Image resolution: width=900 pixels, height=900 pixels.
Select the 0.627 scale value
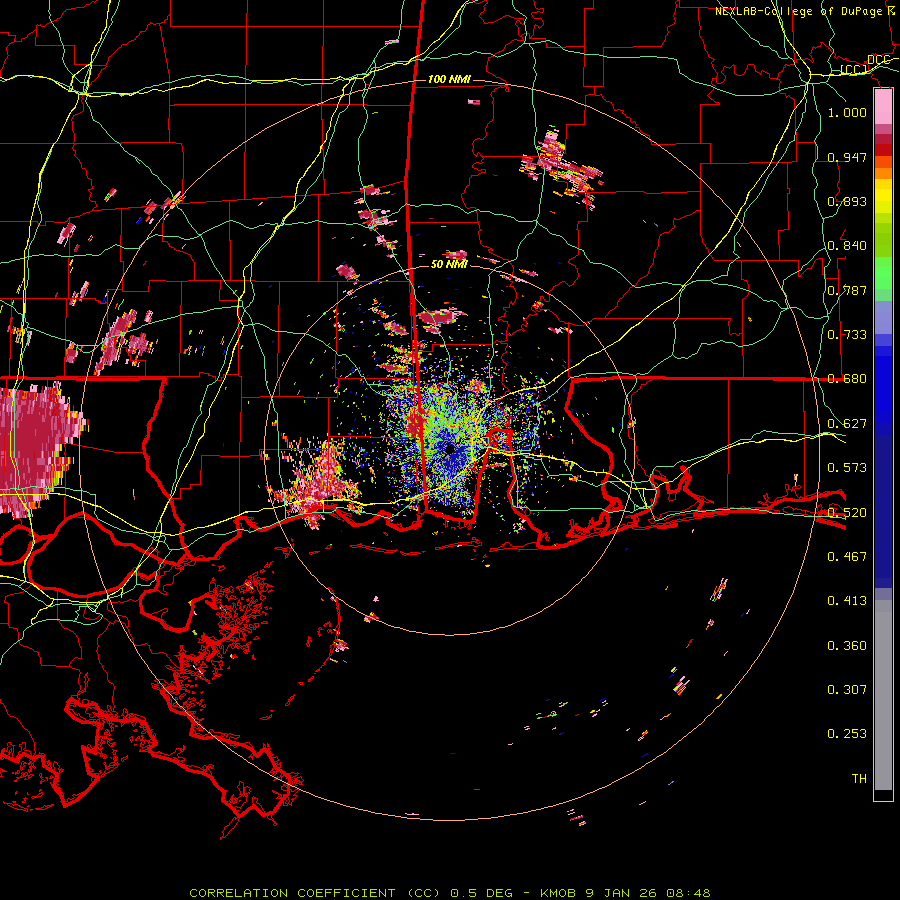coord(847,424)
